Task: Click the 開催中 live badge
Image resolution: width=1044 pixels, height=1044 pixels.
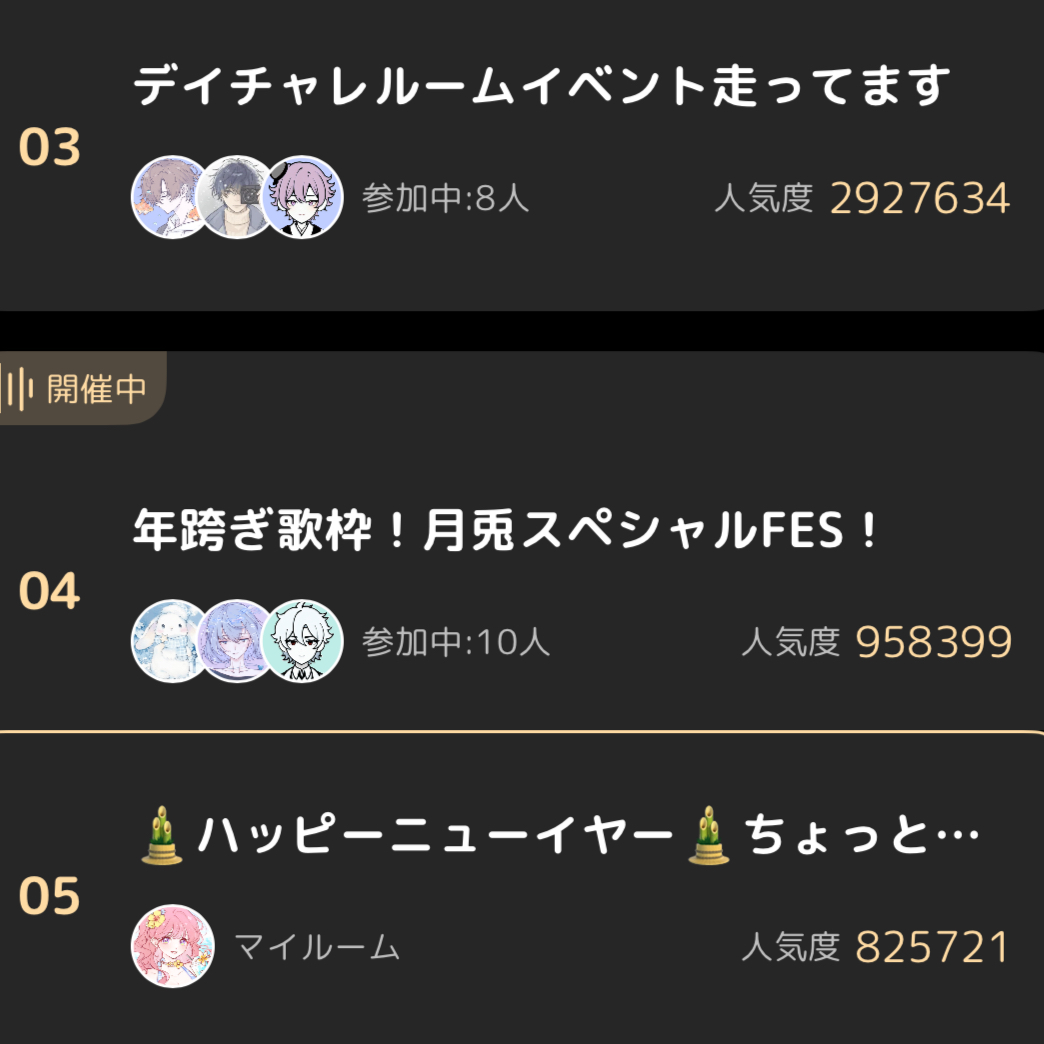Action: tap(96, 389)
